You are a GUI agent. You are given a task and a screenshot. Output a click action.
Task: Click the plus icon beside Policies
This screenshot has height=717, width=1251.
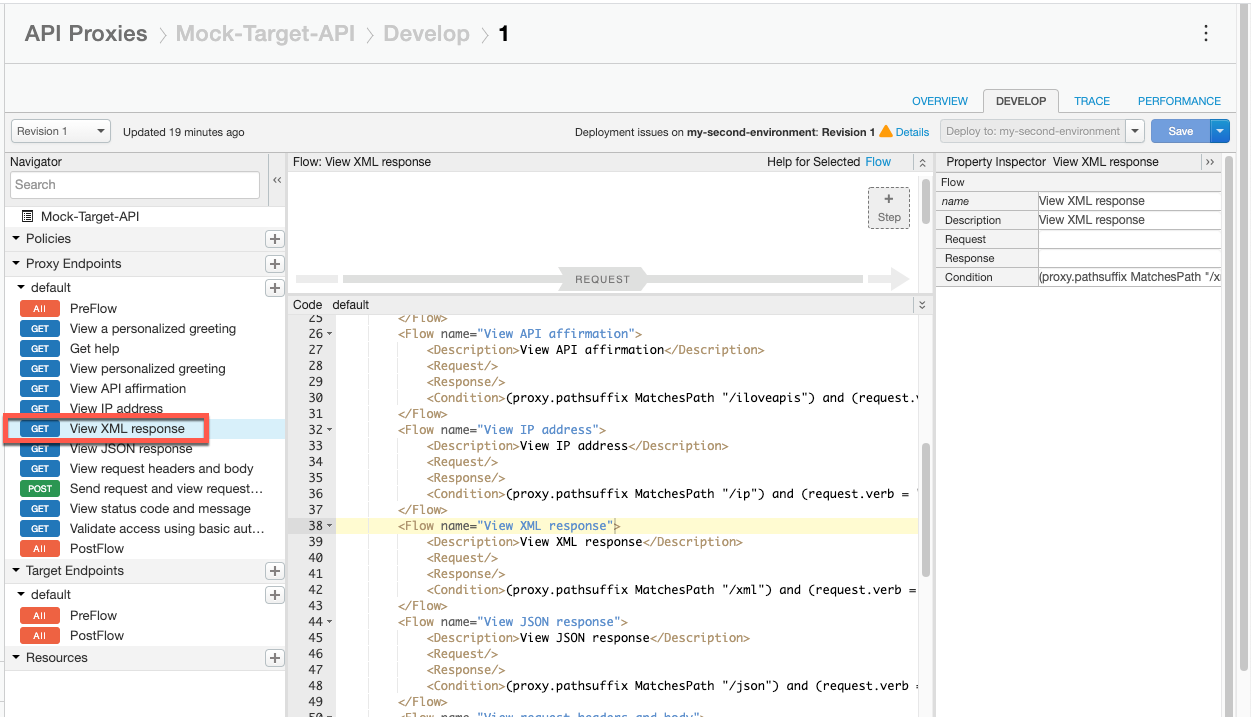click(x=275, y=239)
